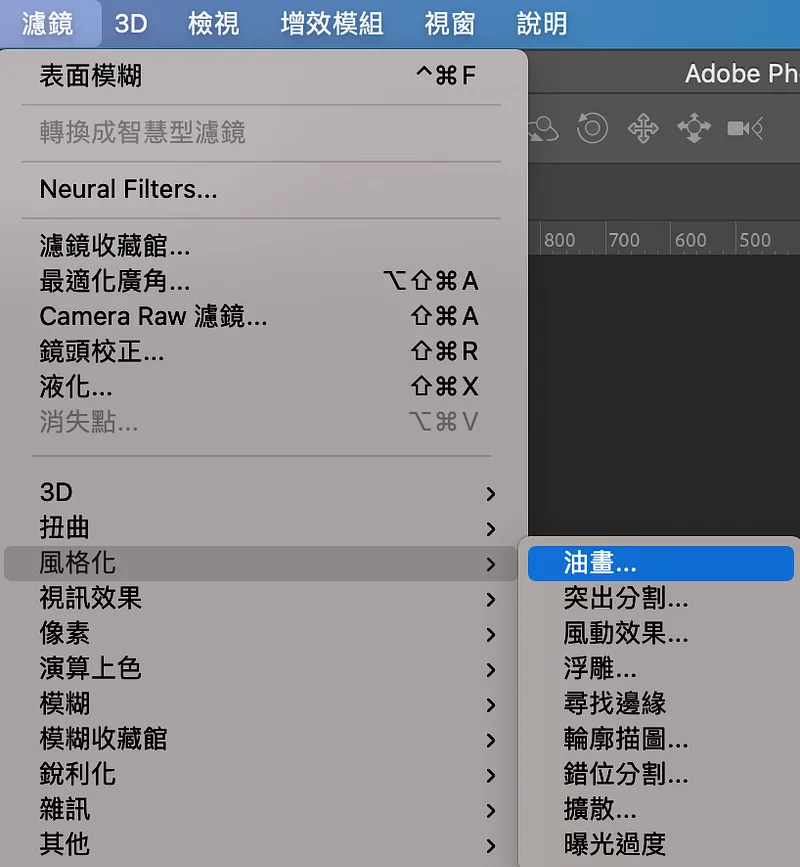This screenshot has height=867, width=800.
Task: Choose 鏡頭校正... filter
Action: tap(261, 351)
